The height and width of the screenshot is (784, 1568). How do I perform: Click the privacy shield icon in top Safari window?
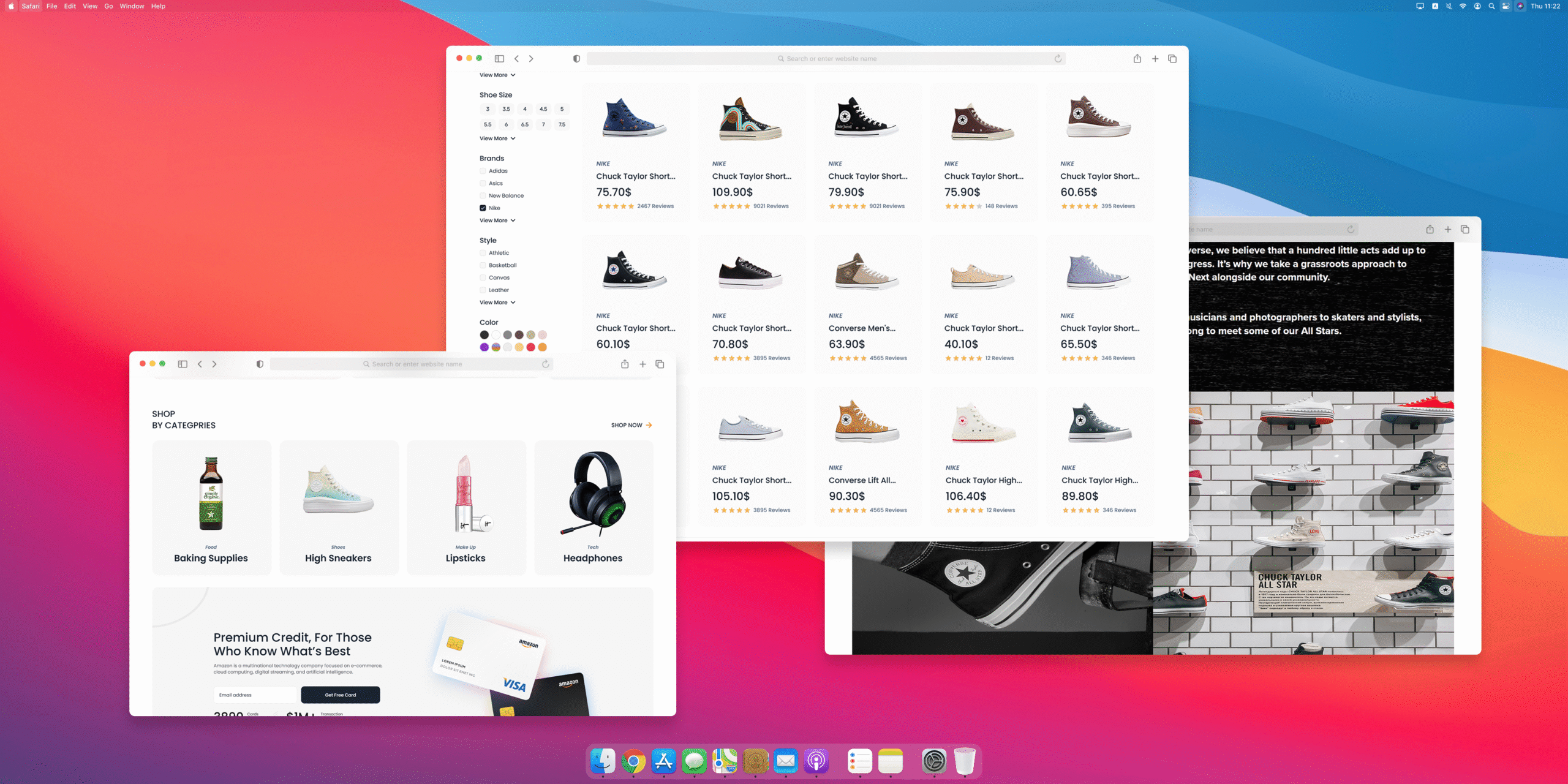tap(576, 59)
